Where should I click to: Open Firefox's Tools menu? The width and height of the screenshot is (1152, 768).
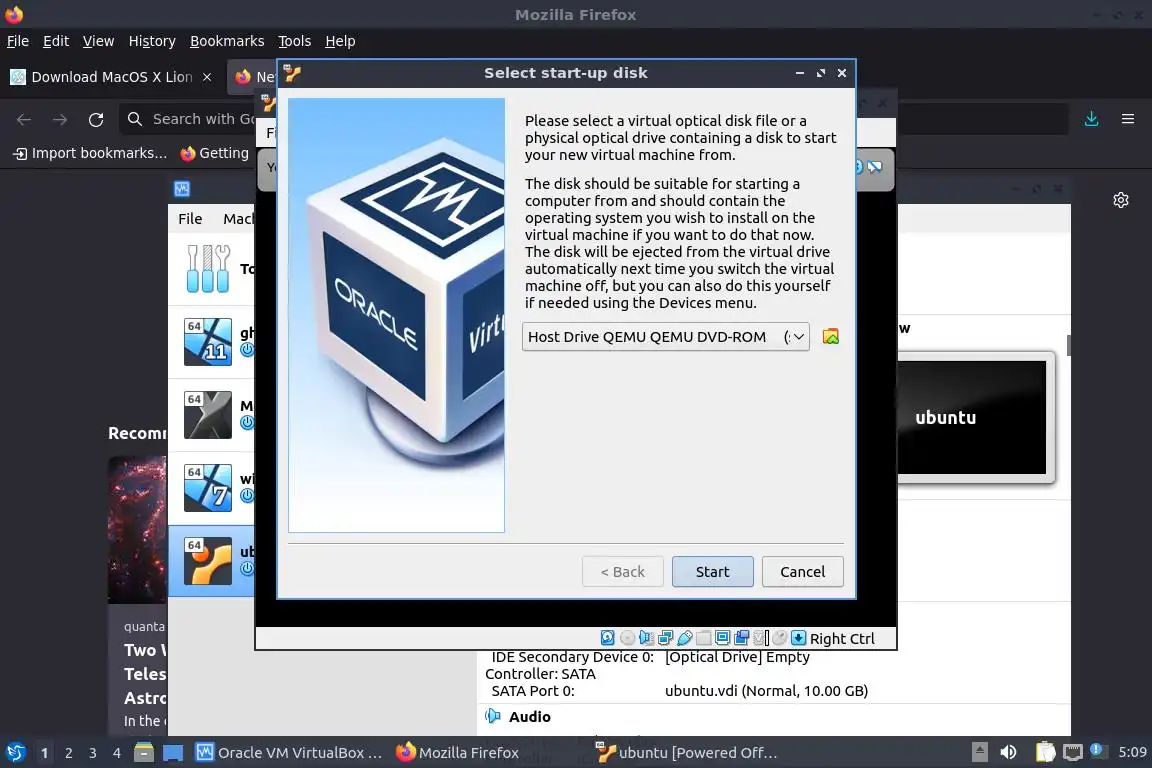pos(295,41)
